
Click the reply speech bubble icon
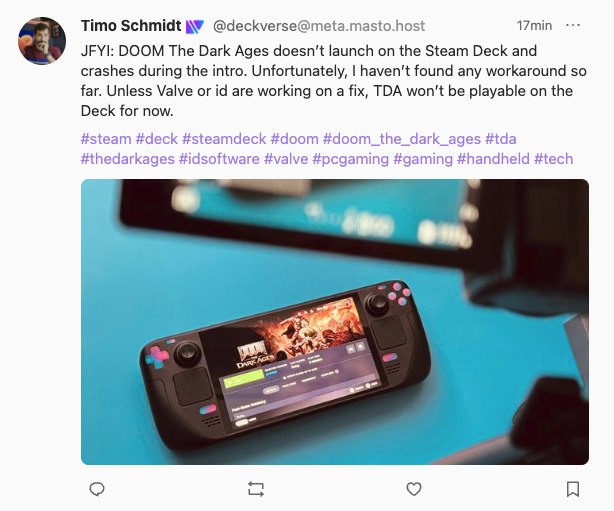[x=97, y=489]
